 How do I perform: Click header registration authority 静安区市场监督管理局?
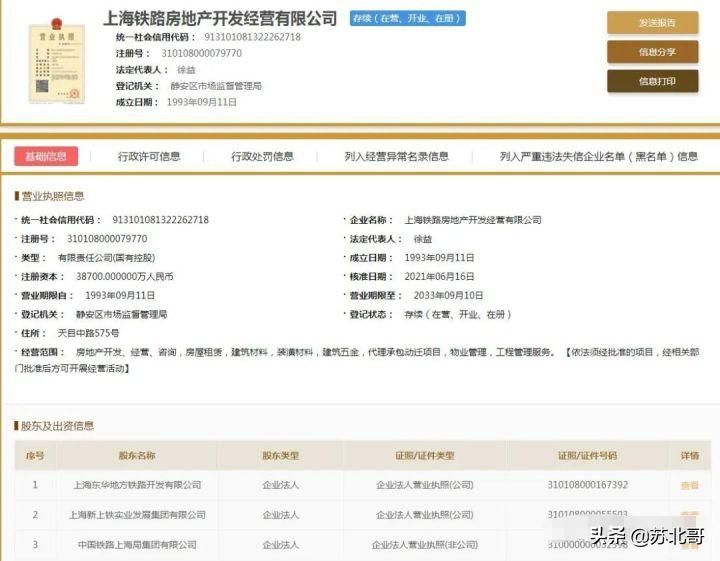pyautogui.click(x=216, y=86)
